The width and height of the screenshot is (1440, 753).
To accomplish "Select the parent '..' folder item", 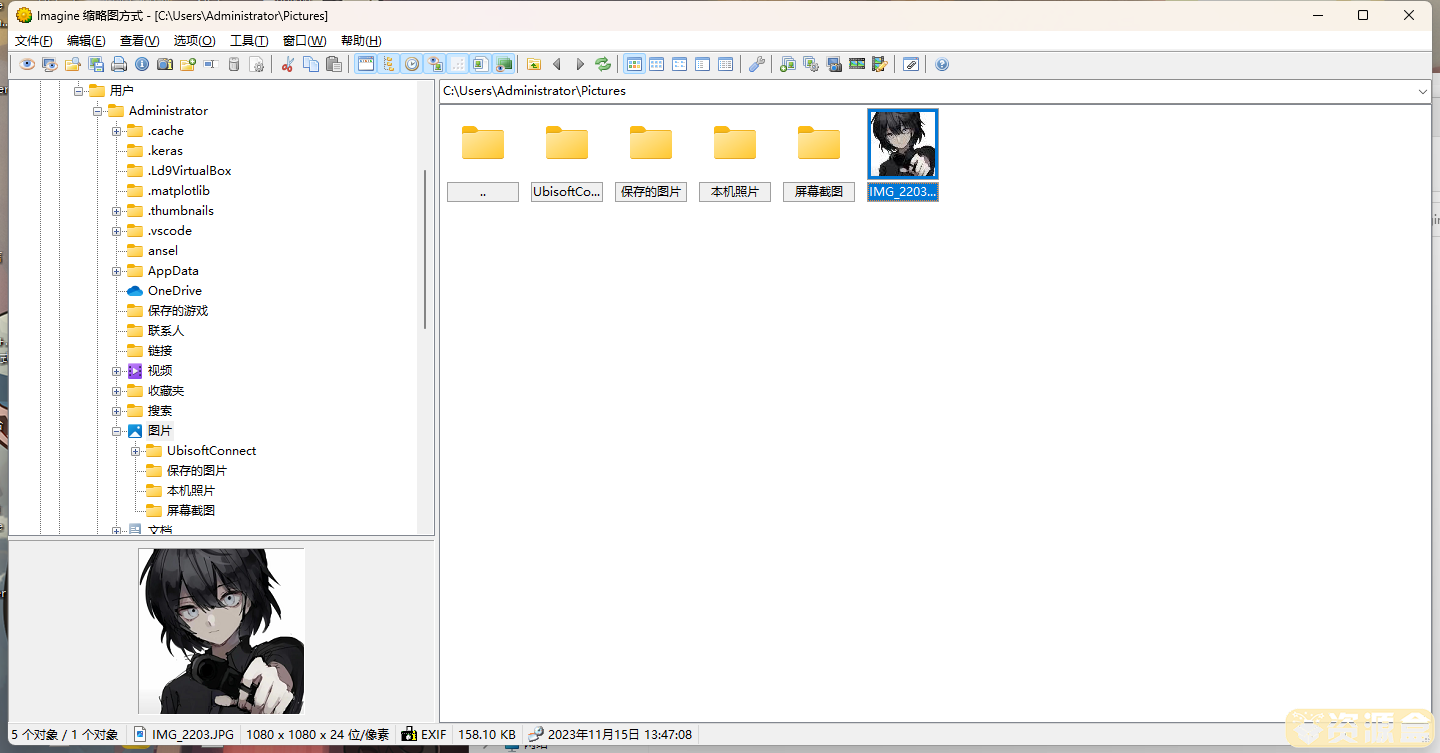I will coord(483,157).
